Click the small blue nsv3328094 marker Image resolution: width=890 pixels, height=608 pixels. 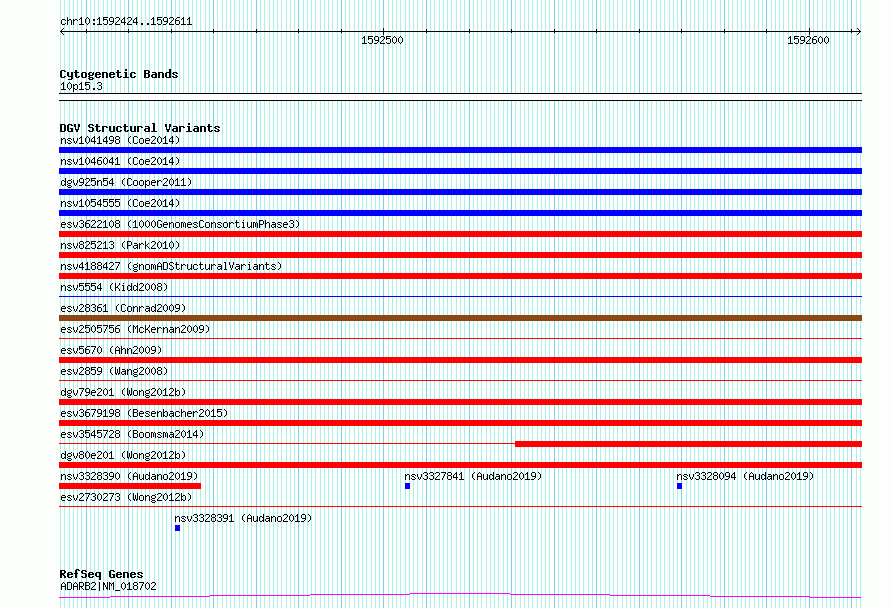(679, 486)
